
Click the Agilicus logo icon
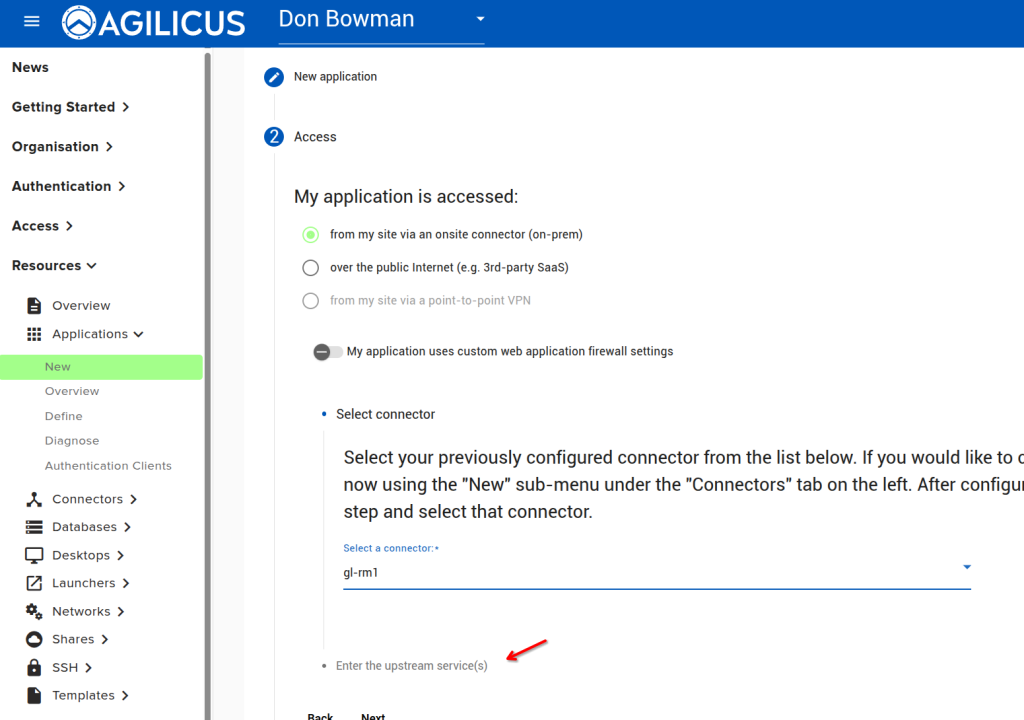tap(79, 22)
